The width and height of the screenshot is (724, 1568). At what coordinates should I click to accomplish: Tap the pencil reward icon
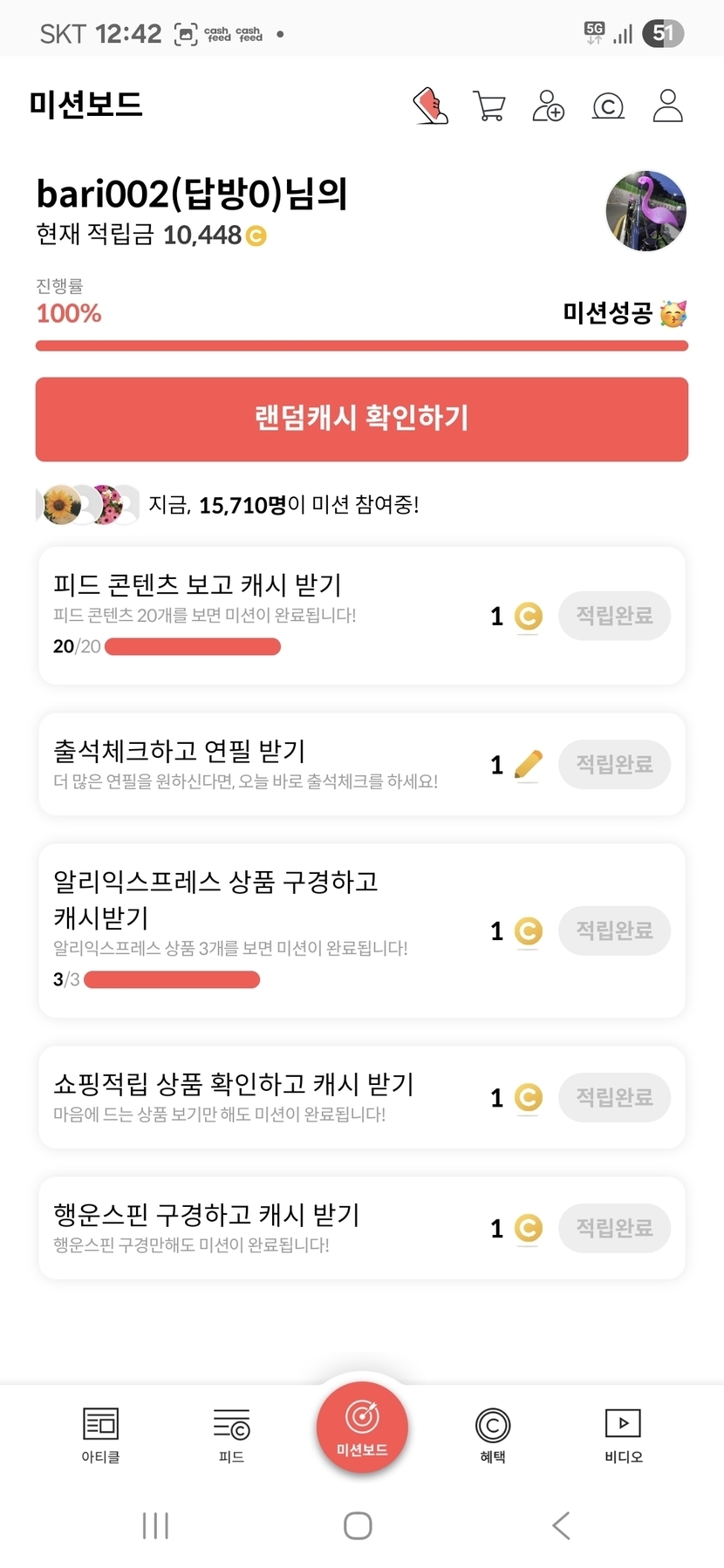point(528,765)
